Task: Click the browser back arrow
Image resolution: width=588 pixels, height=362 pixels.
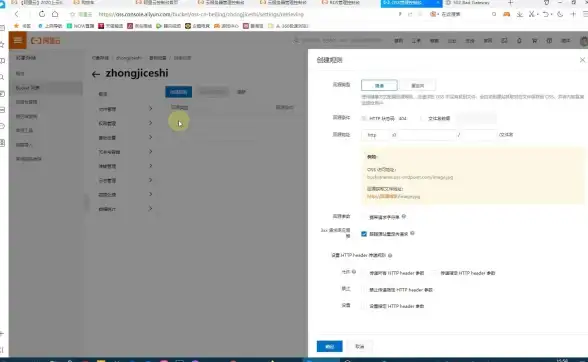Action: tap(16, 14)
